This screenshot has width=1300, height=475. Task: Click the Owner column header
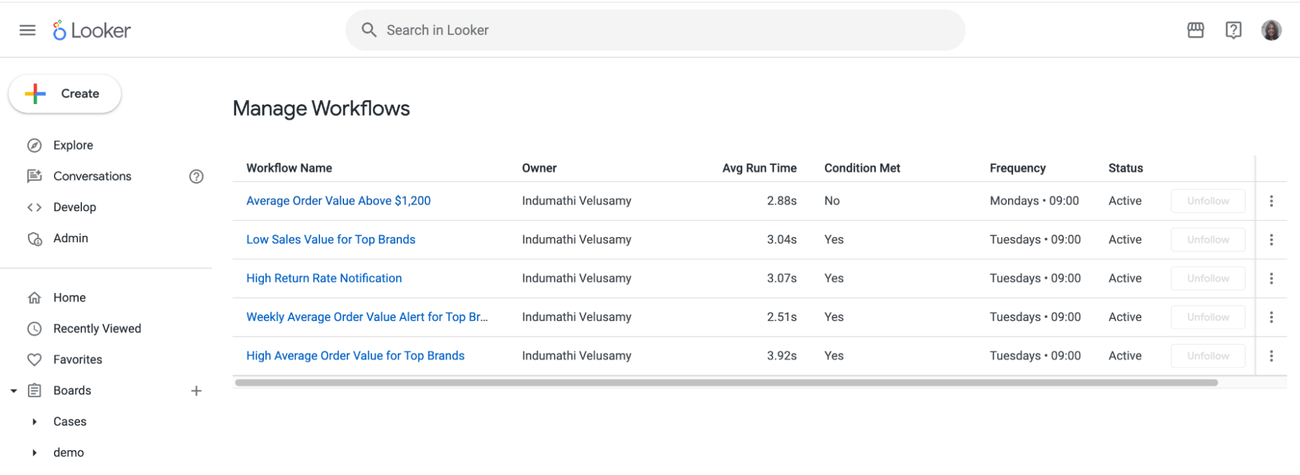coord(539,168)
